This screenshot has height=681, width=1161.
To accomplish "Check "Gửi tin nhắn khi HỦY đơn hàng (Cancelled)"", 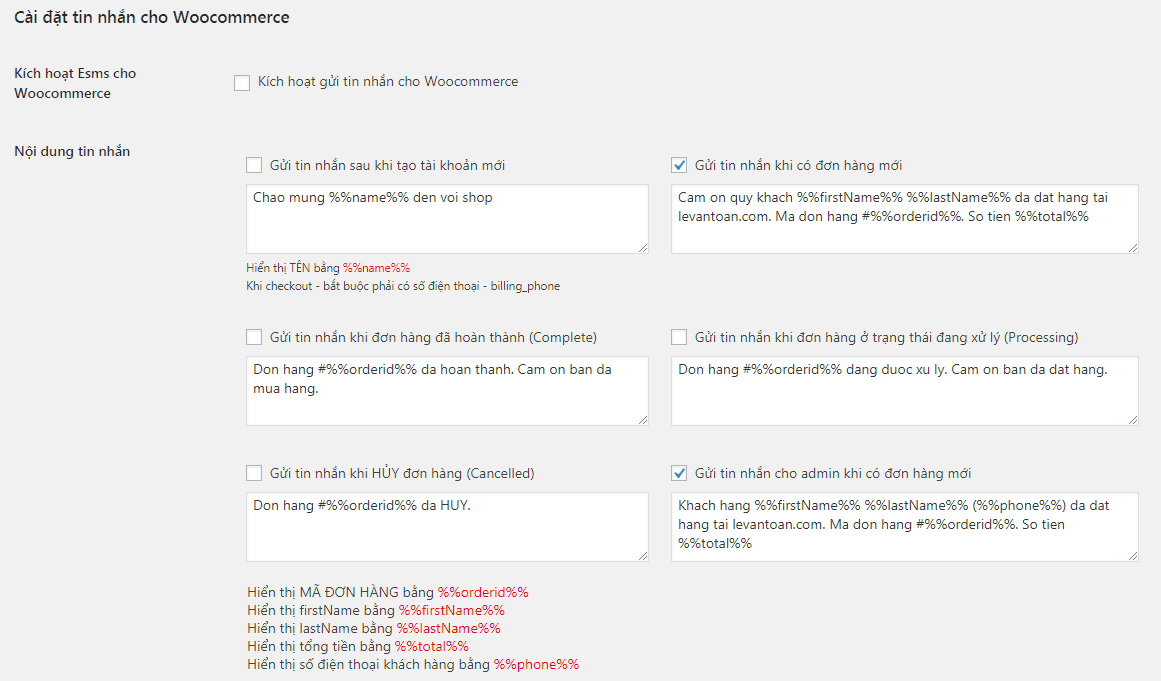I will click(254, 473).
